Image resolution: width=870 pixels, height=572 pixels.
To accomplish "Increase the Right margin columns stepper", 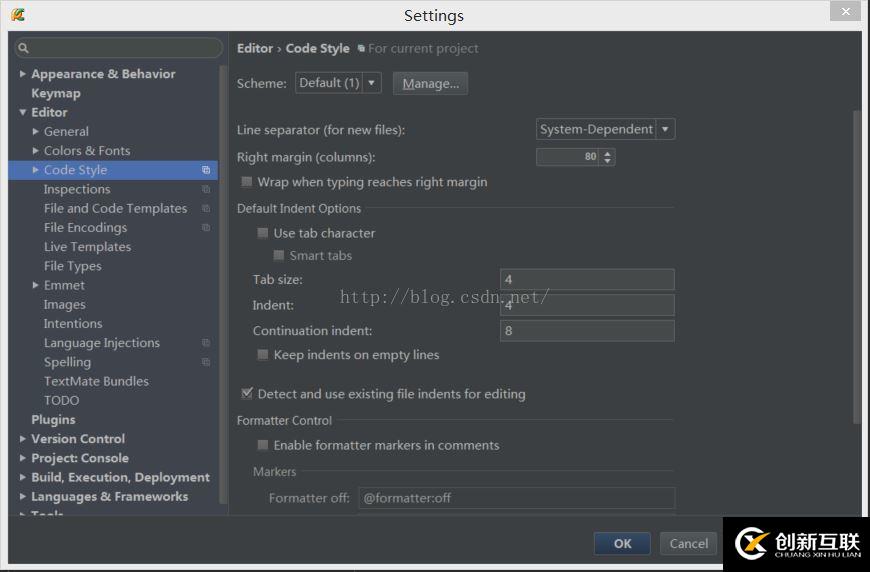I will (608, 154).
